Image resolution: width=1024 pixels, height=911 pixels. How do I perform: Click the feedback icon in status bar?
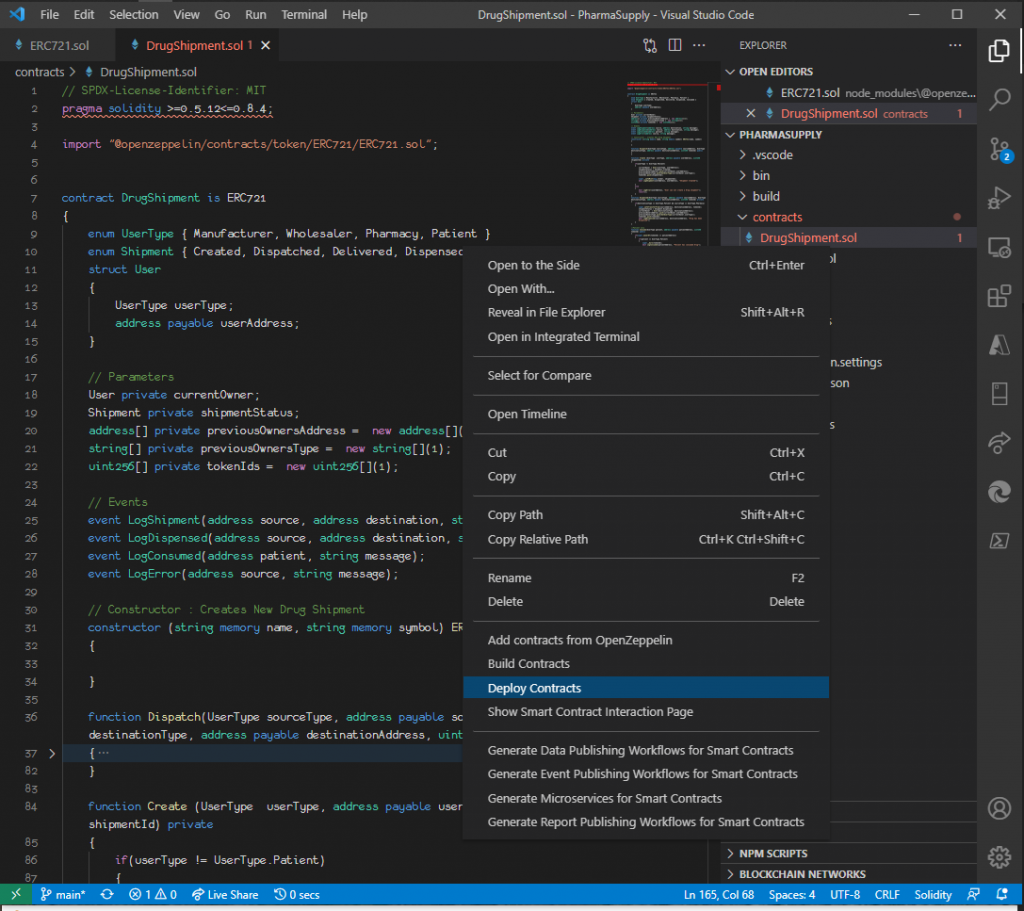click(x=973, y=894)
